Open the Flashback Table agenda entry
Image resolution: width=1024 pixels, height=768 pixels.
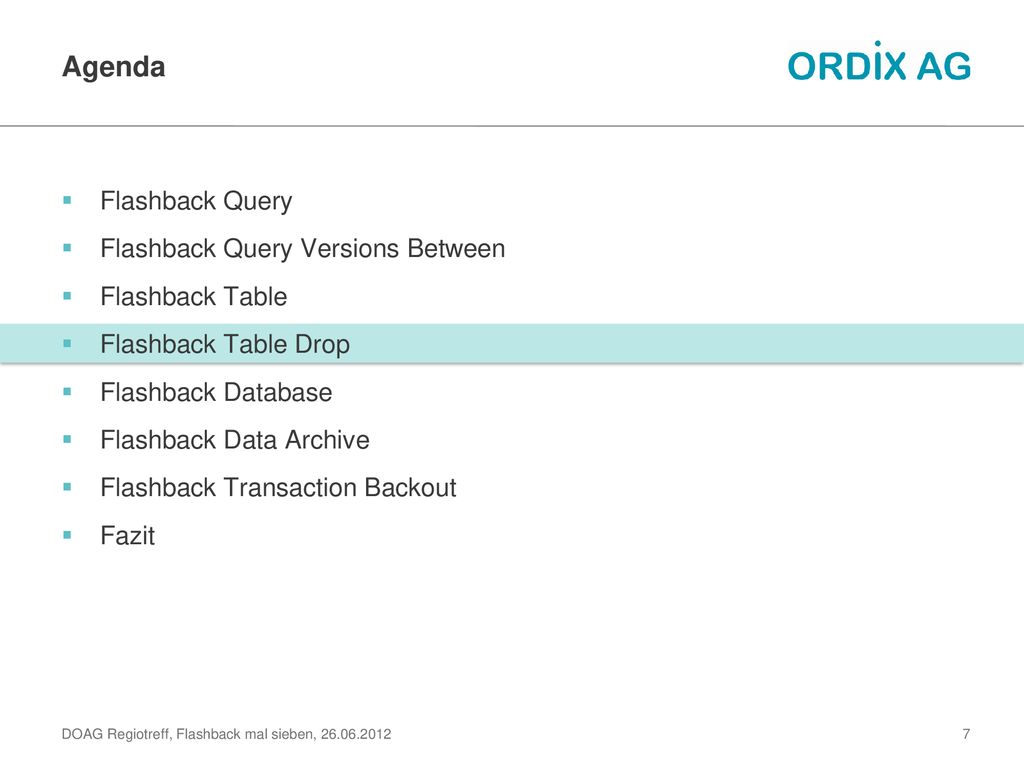coord(194,296)
